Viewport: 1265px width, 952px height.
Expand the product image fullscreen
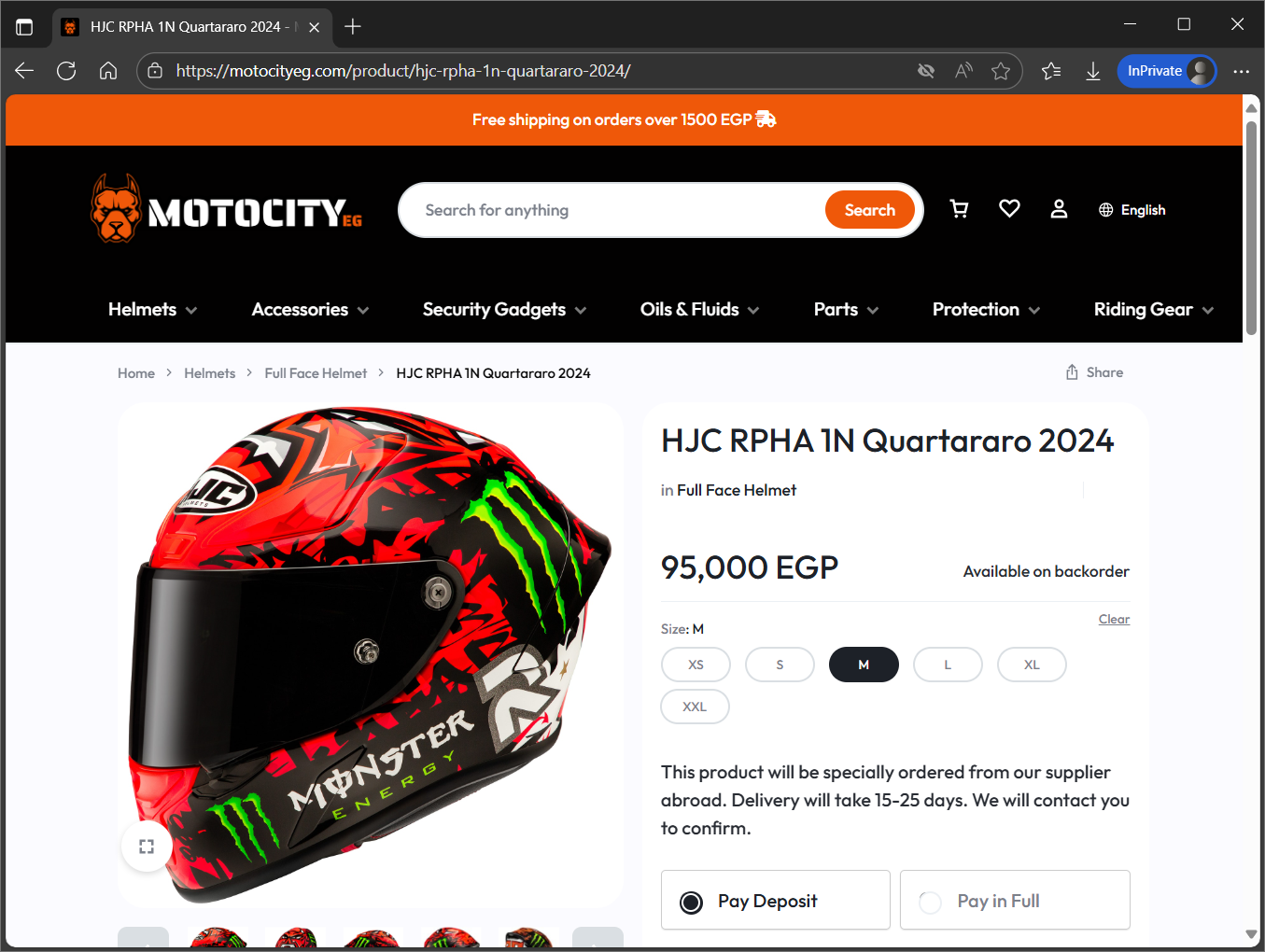click(147, 847)
